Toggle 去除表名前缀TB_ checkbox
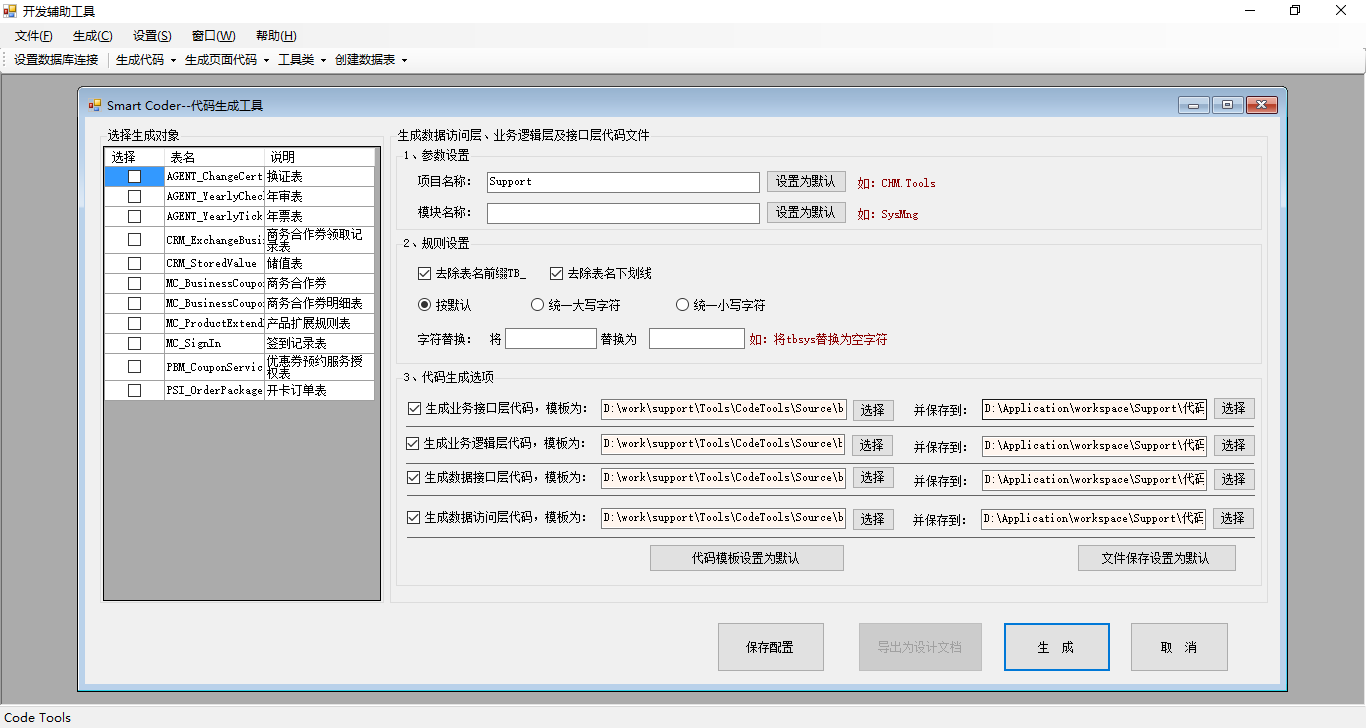Image resolution: width=1366 pixels, height=728 pixels. (425, 273)
